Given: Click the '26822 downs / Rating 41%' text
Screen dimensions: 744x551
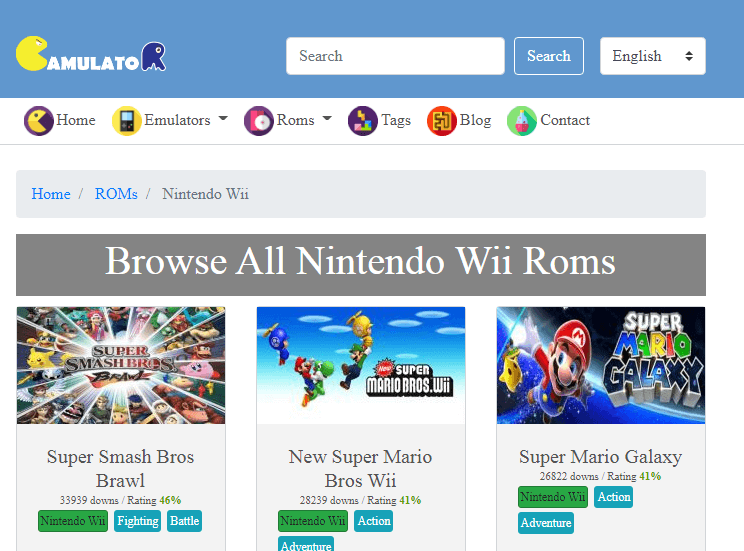Looking at the screenshot, I should 600,476.
